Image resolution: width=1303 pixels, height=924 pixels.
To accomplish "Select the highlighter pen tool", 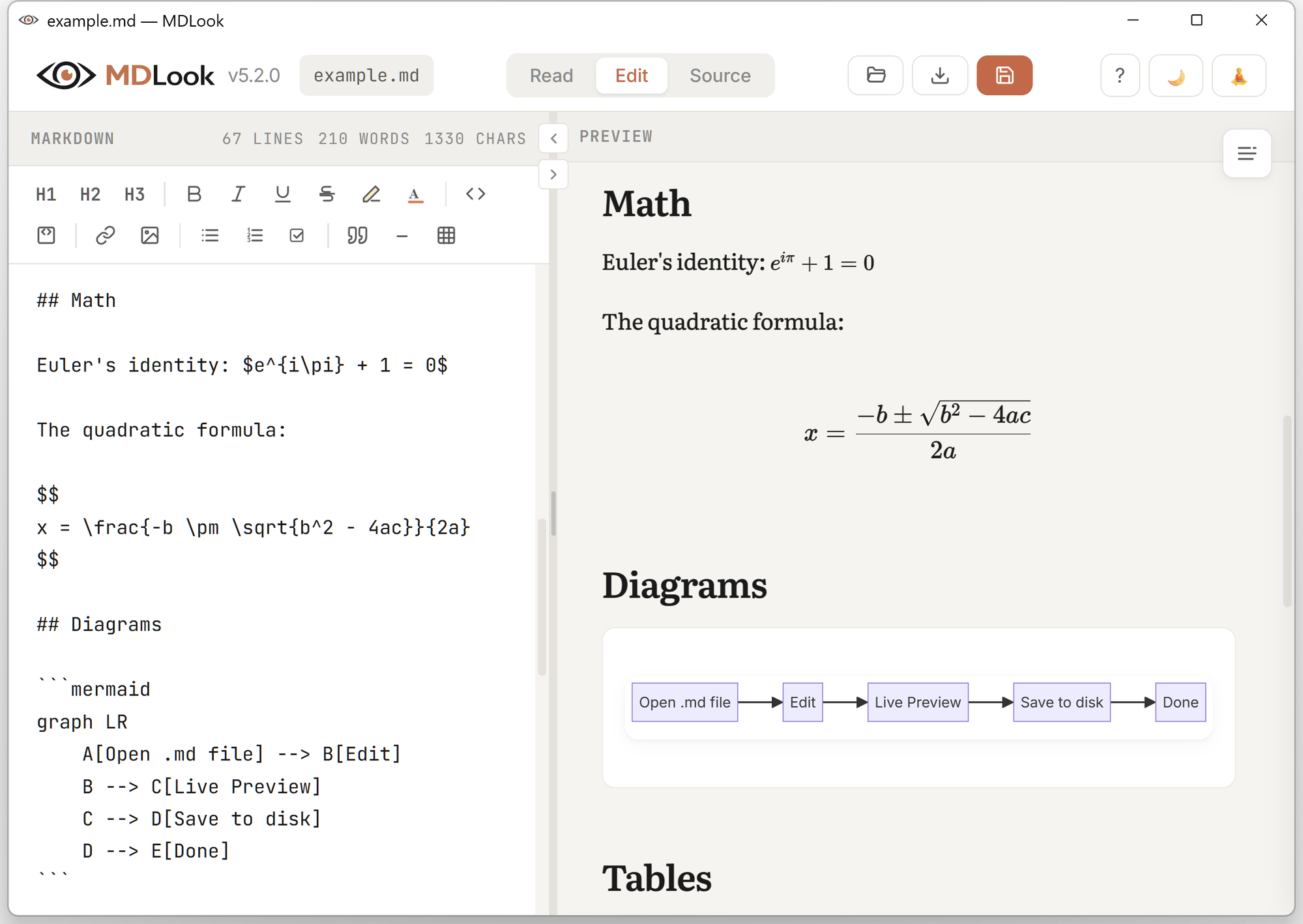I will 371,194.
